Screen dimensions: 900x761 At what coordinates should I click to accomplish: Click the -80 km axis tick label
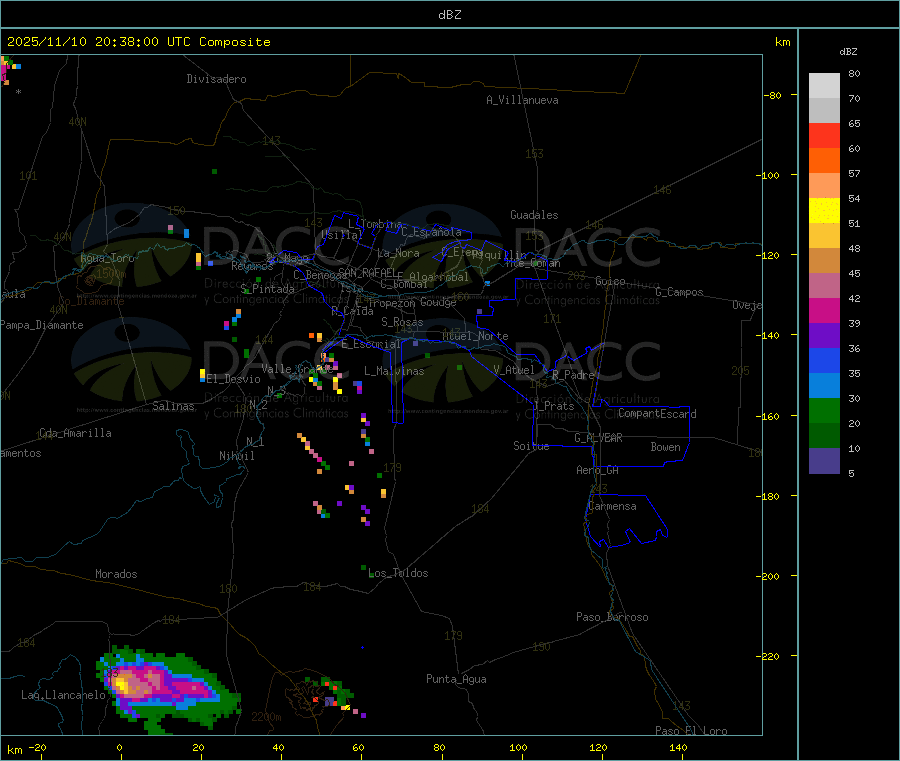773,95
